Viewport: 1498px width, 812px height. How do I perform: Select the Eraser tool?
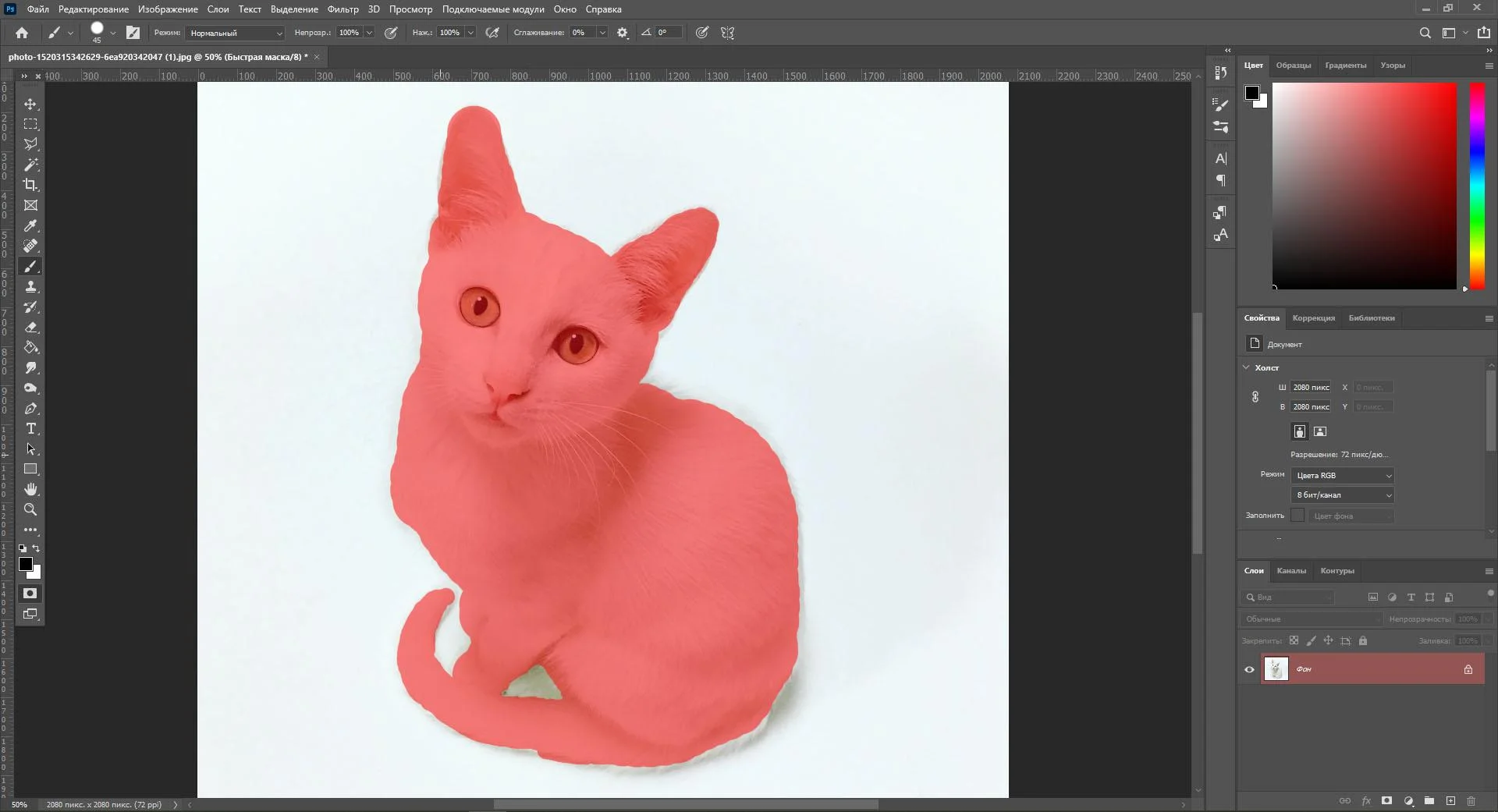click(30, 328)
